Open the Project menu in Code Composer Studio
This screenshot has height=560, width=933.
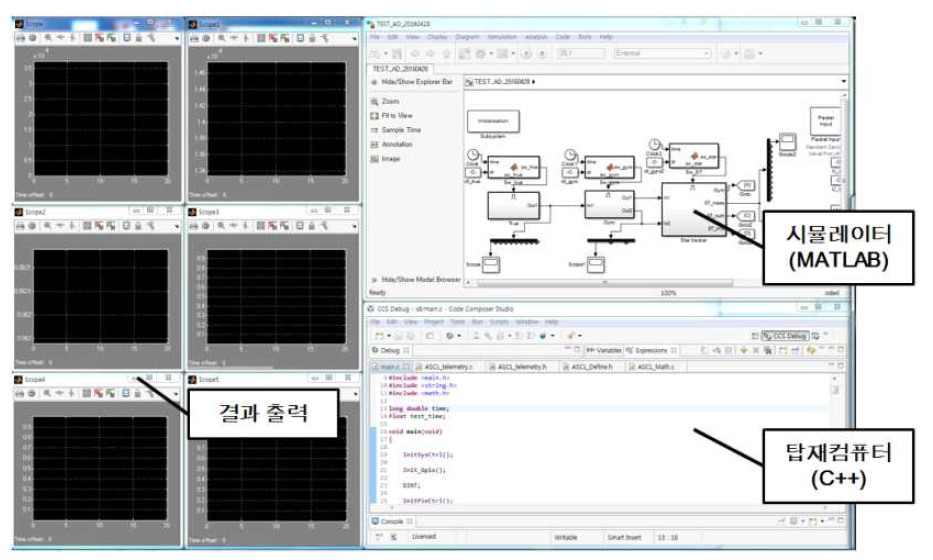point(434,322)
